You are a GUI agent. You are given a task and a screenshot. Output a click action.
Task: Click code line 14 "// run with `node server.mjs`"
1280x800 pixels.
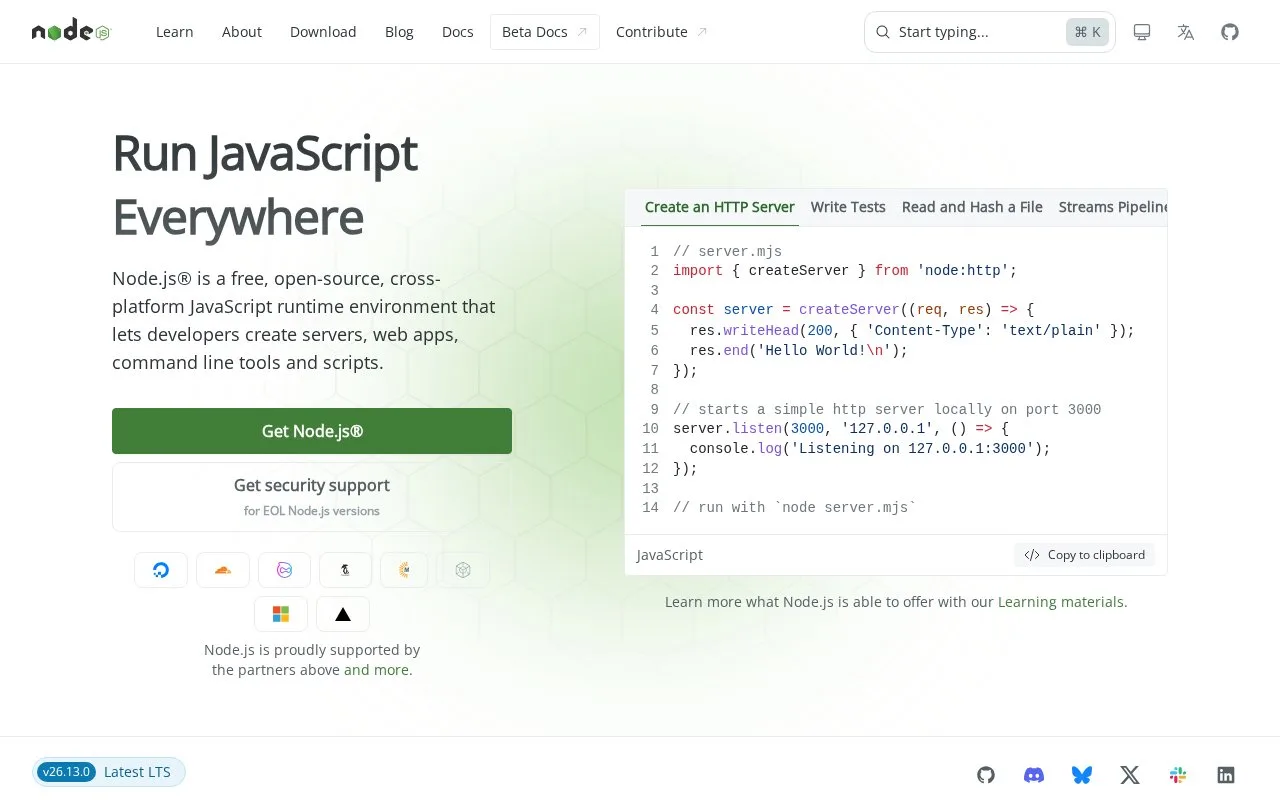coord(795,508)
